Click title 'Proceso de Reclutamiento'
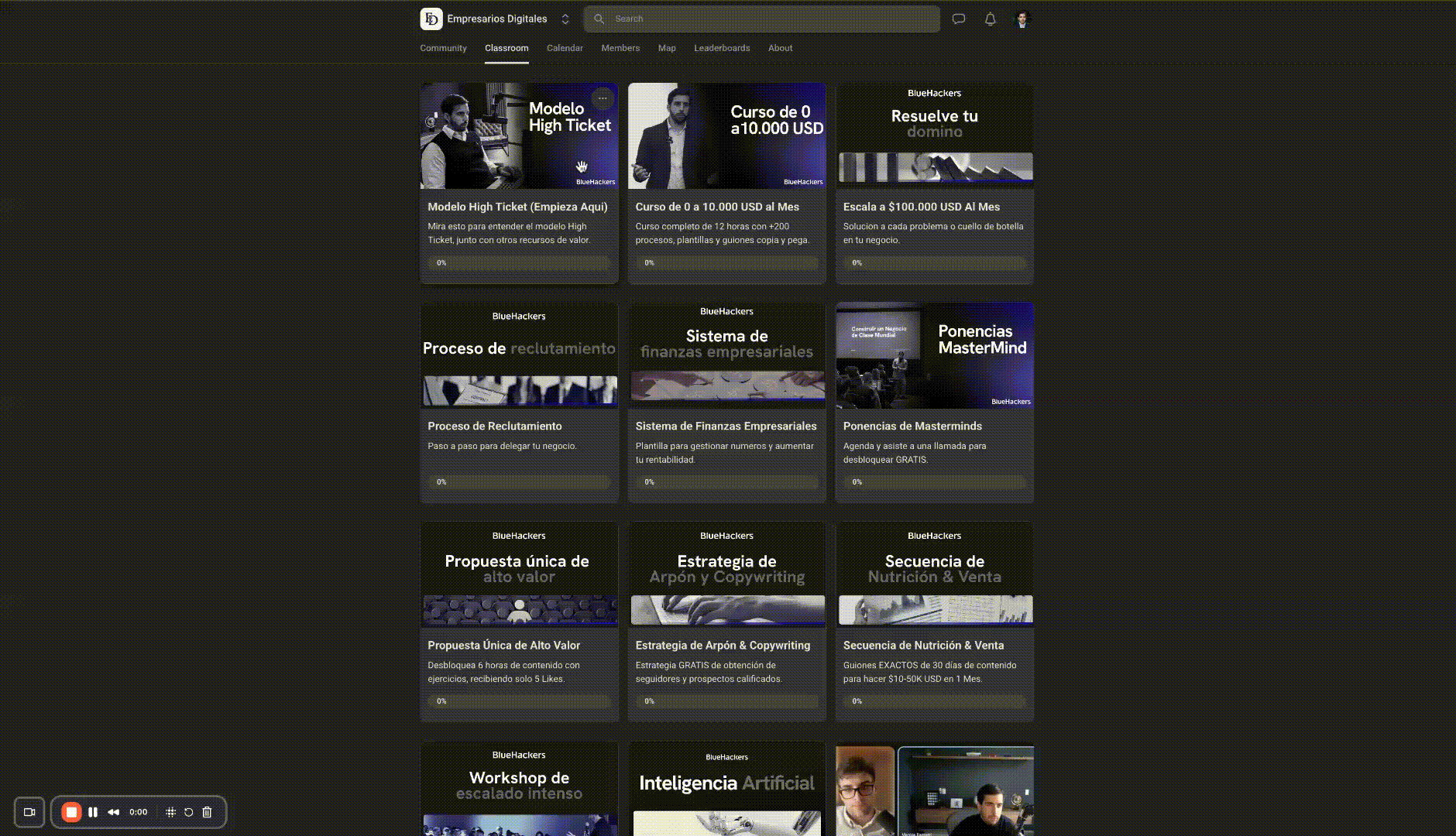Screen dimensions: 1456x836 [x=495, y=426]
